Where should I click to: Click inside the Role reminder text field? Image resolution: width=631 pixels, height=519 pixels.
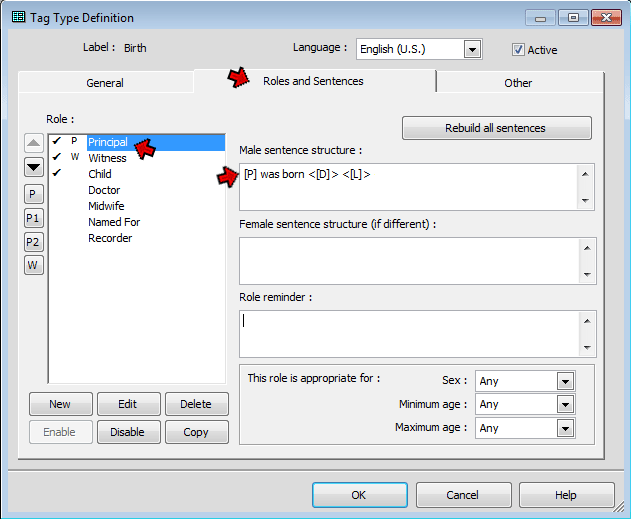coord(408,332)
